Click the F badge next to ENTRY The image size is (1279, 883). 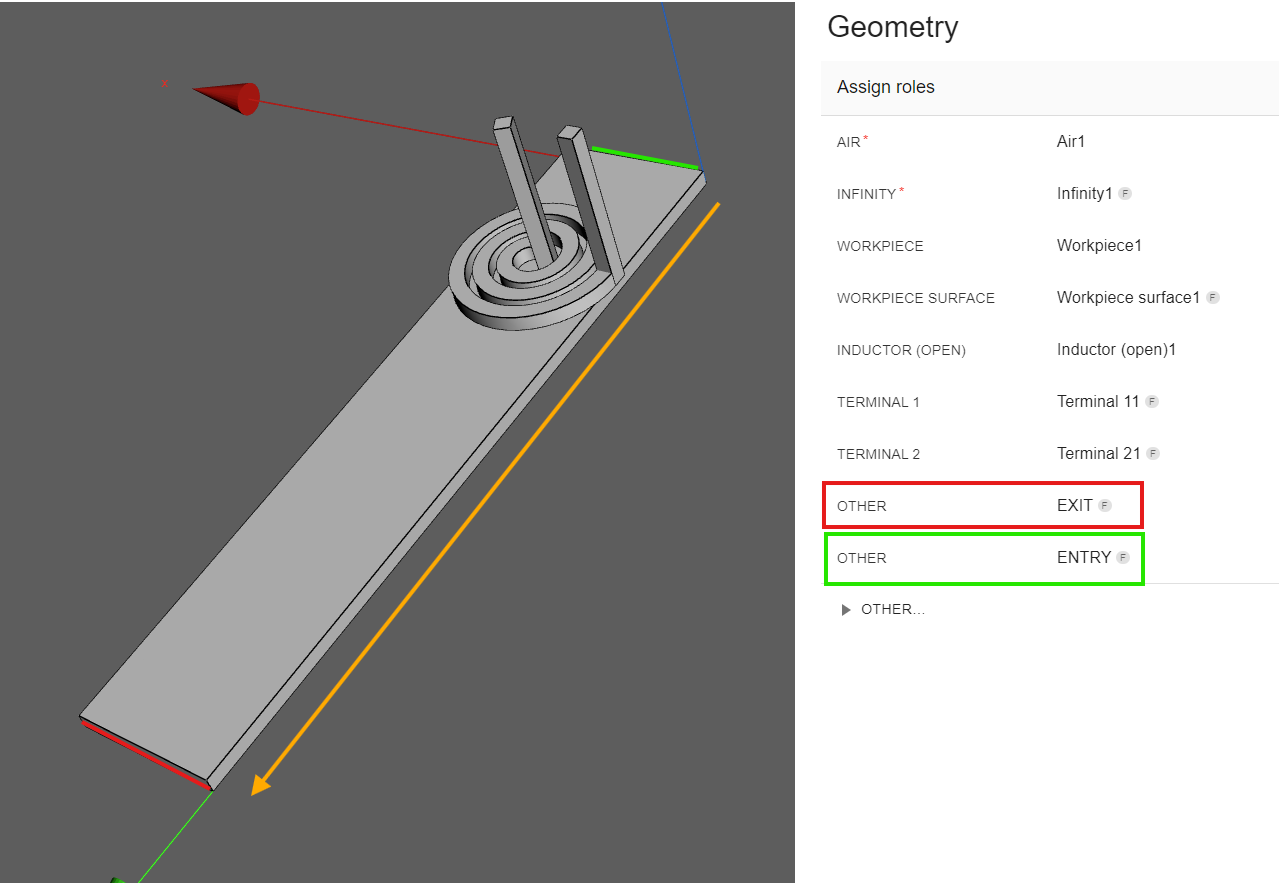pyautogui.click(x=1123, y=558)
